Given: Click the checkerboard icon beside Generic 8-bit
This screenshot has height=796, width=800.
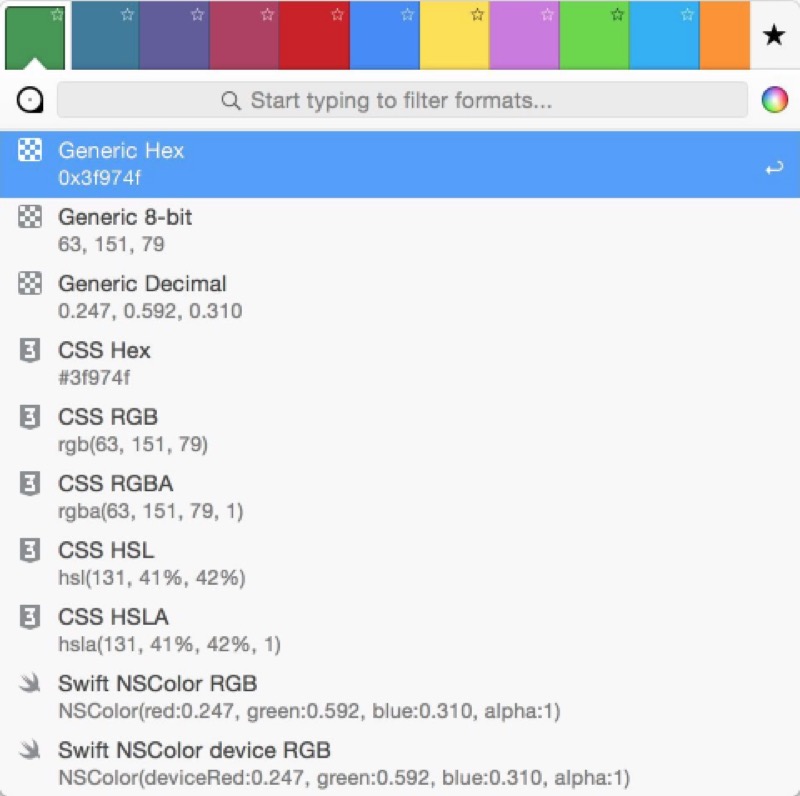Looking at the screenshot, I should pyautogui.click(x=30, y=217).
